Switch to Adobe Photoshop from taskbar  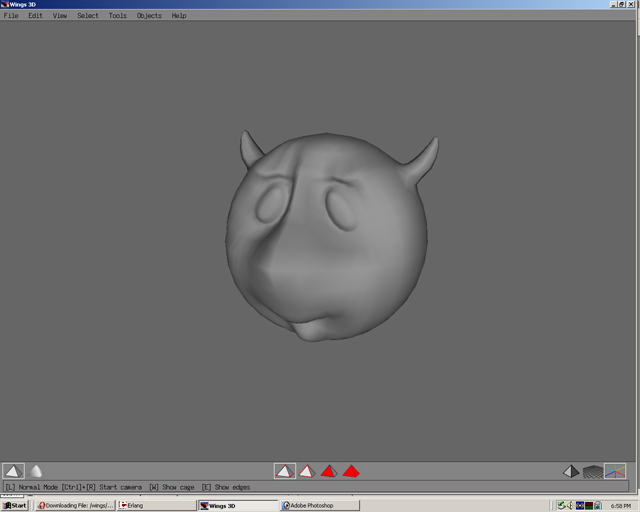[320, 505]
